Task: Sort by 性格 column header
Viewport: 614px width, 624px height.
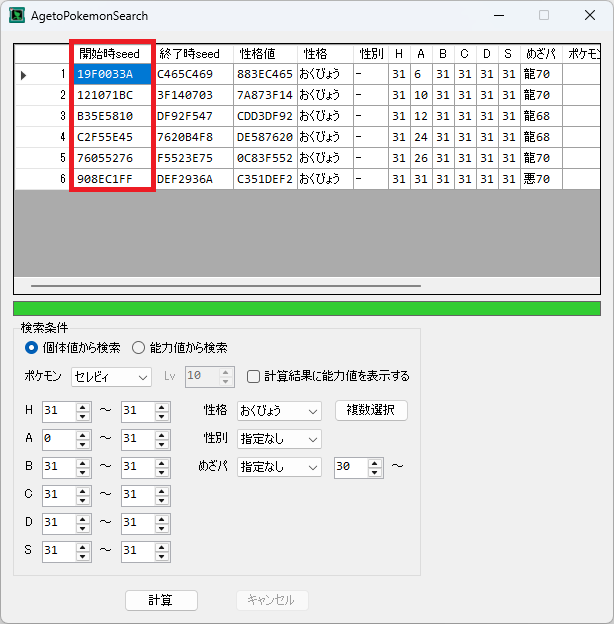Action: [x=325, y=54]
